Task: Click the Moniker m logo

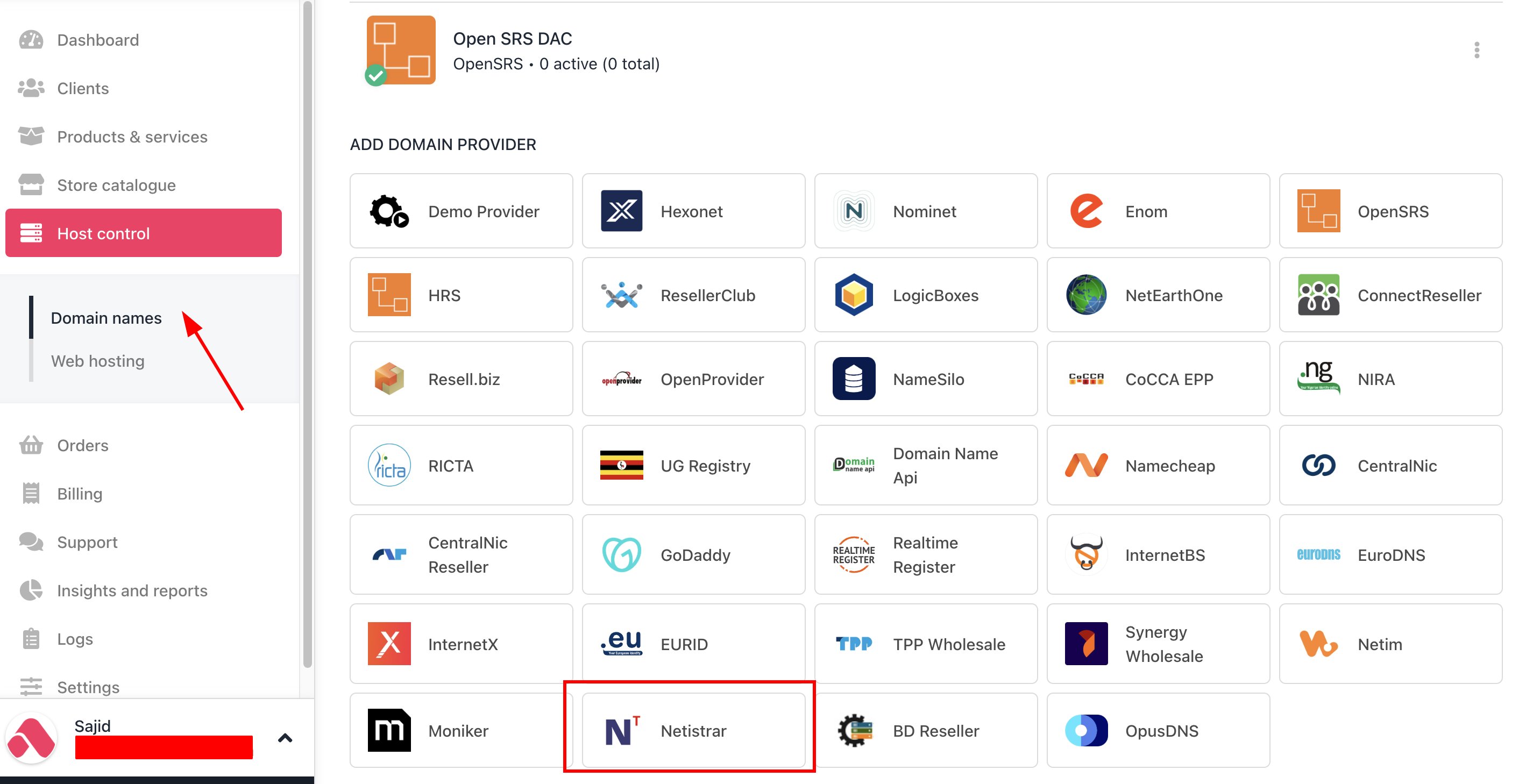Action: (389, 730)
